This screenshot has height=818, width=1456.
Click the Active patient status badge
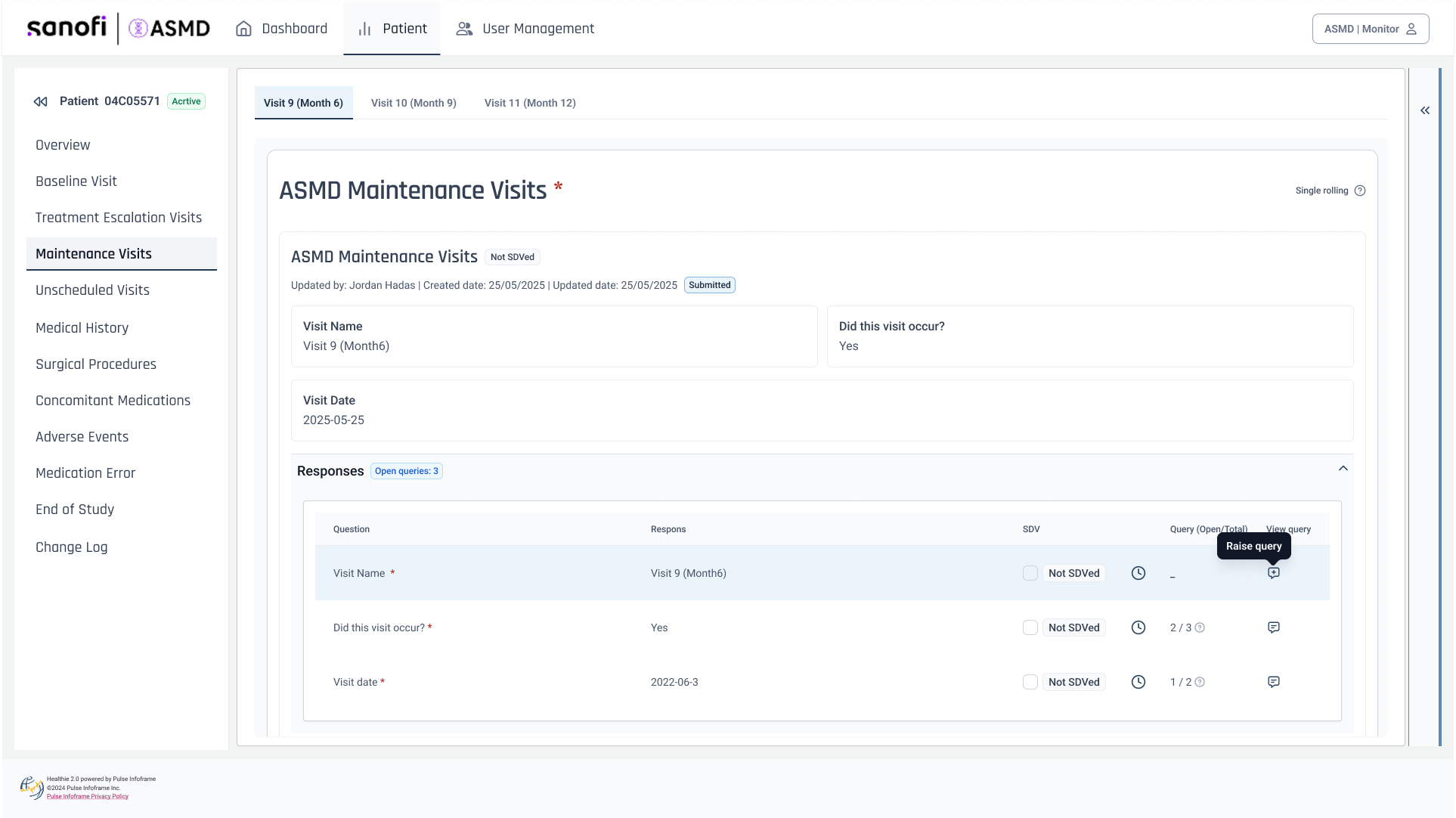[x=186, y=101]
